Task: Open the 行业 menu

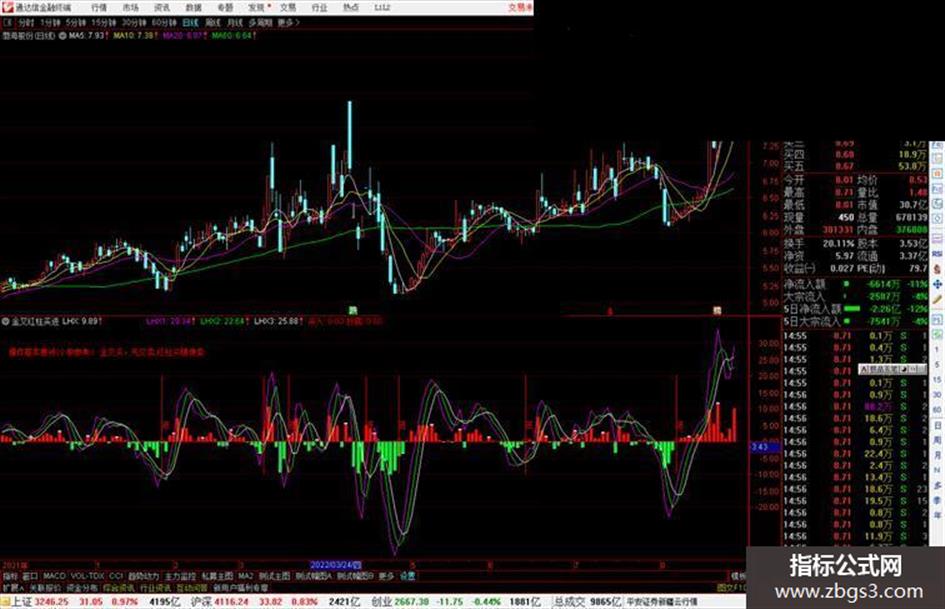Action: [319, 8]
